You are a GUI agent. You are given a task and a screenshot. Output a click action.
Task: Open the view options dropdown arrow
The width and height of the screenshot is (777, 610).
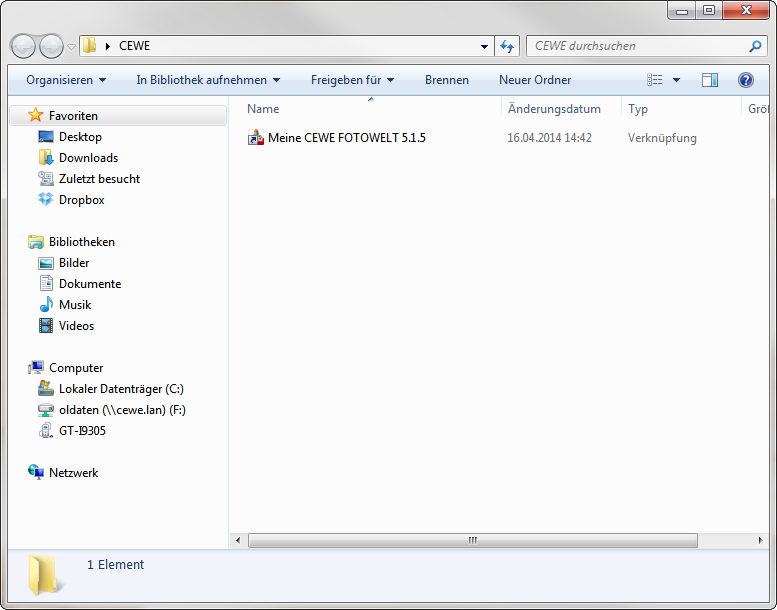pyautogui.click(x=676, y=80)
